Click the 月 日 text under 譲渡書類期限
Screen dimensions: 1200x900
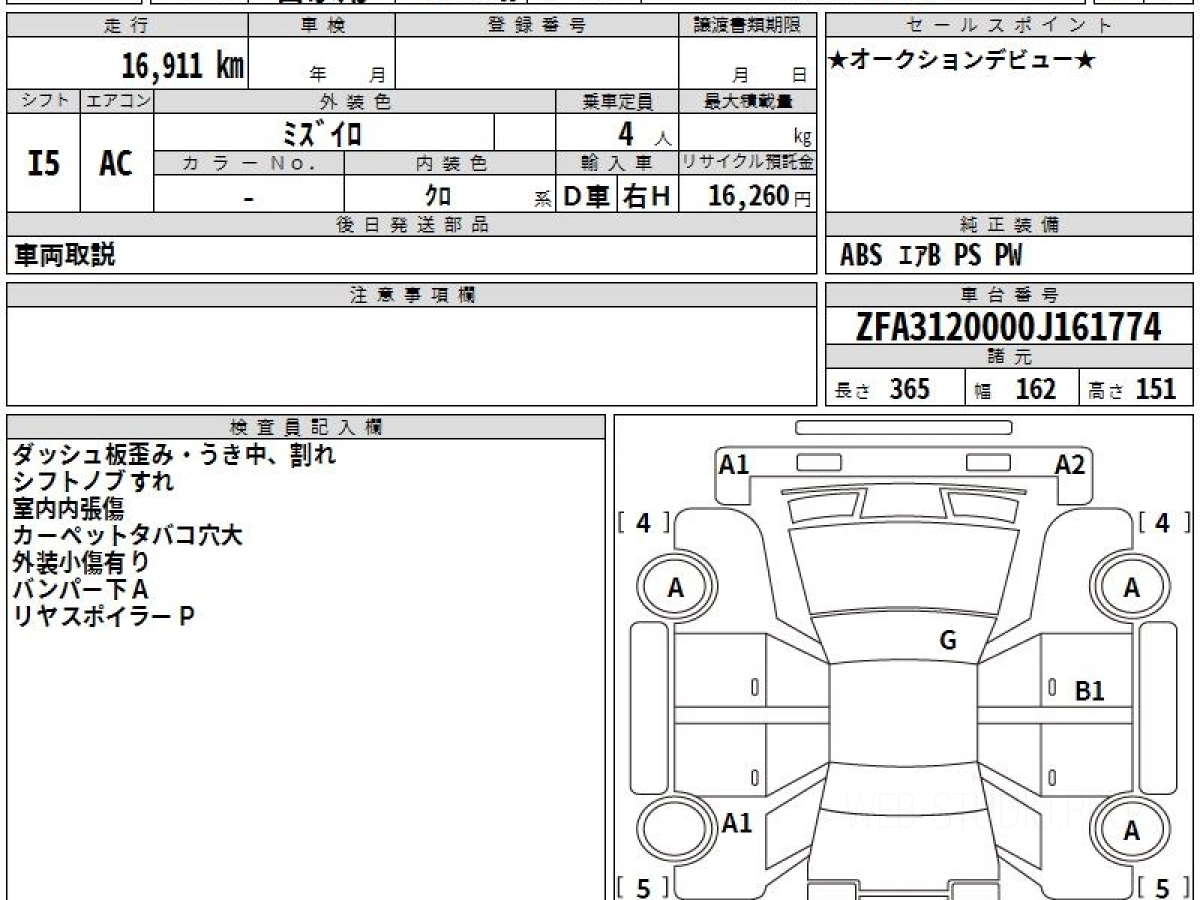tap(769, 74)
